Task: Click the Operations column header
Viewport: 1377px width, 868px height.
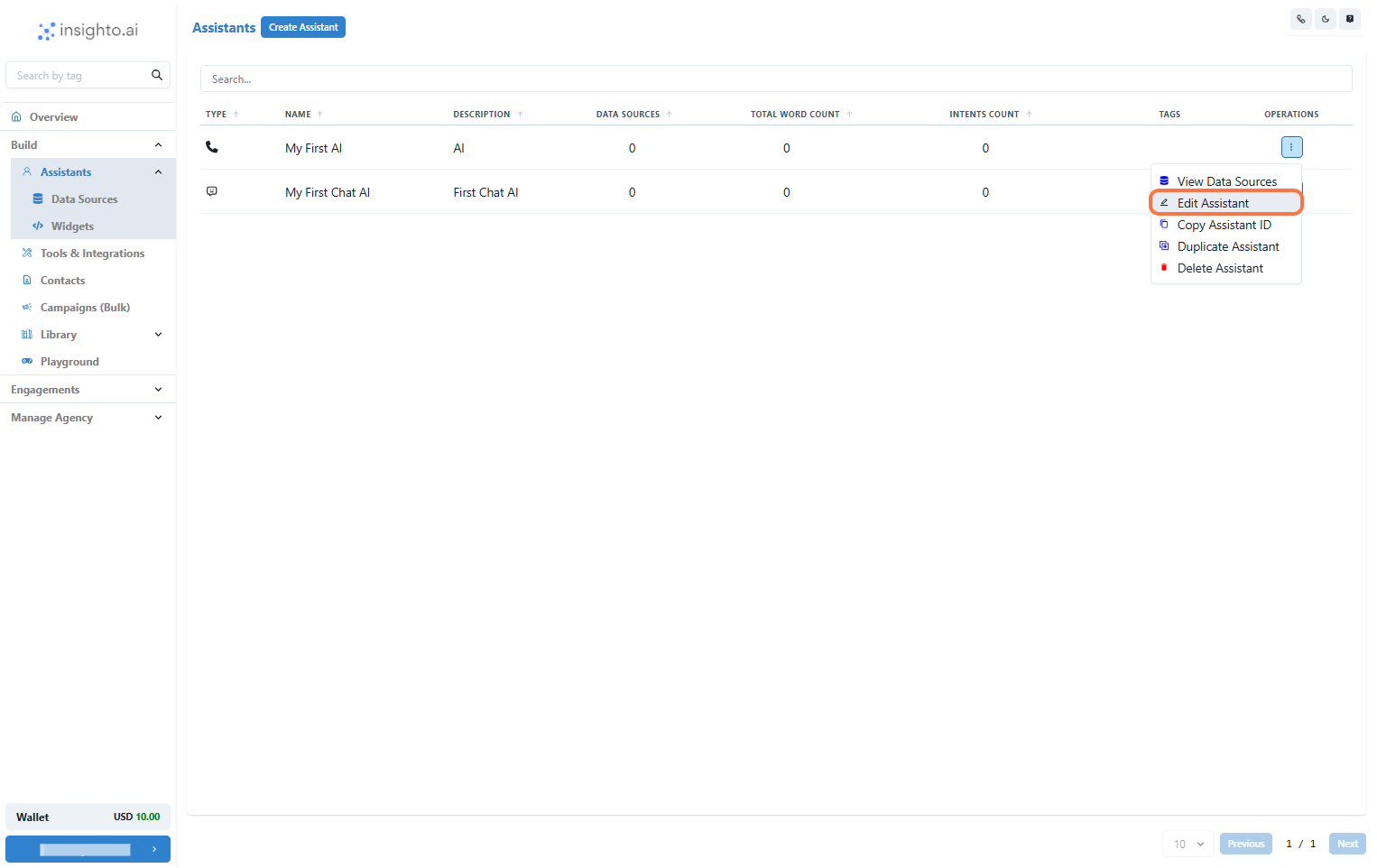Action: click(x=1291, y=115)
